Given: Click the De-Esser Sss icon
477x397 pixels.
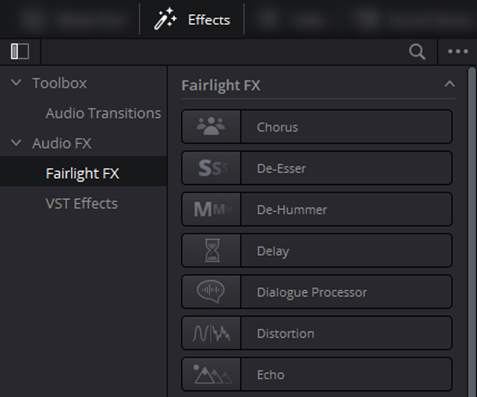Looking at the screenshot, I should point(213,168).
